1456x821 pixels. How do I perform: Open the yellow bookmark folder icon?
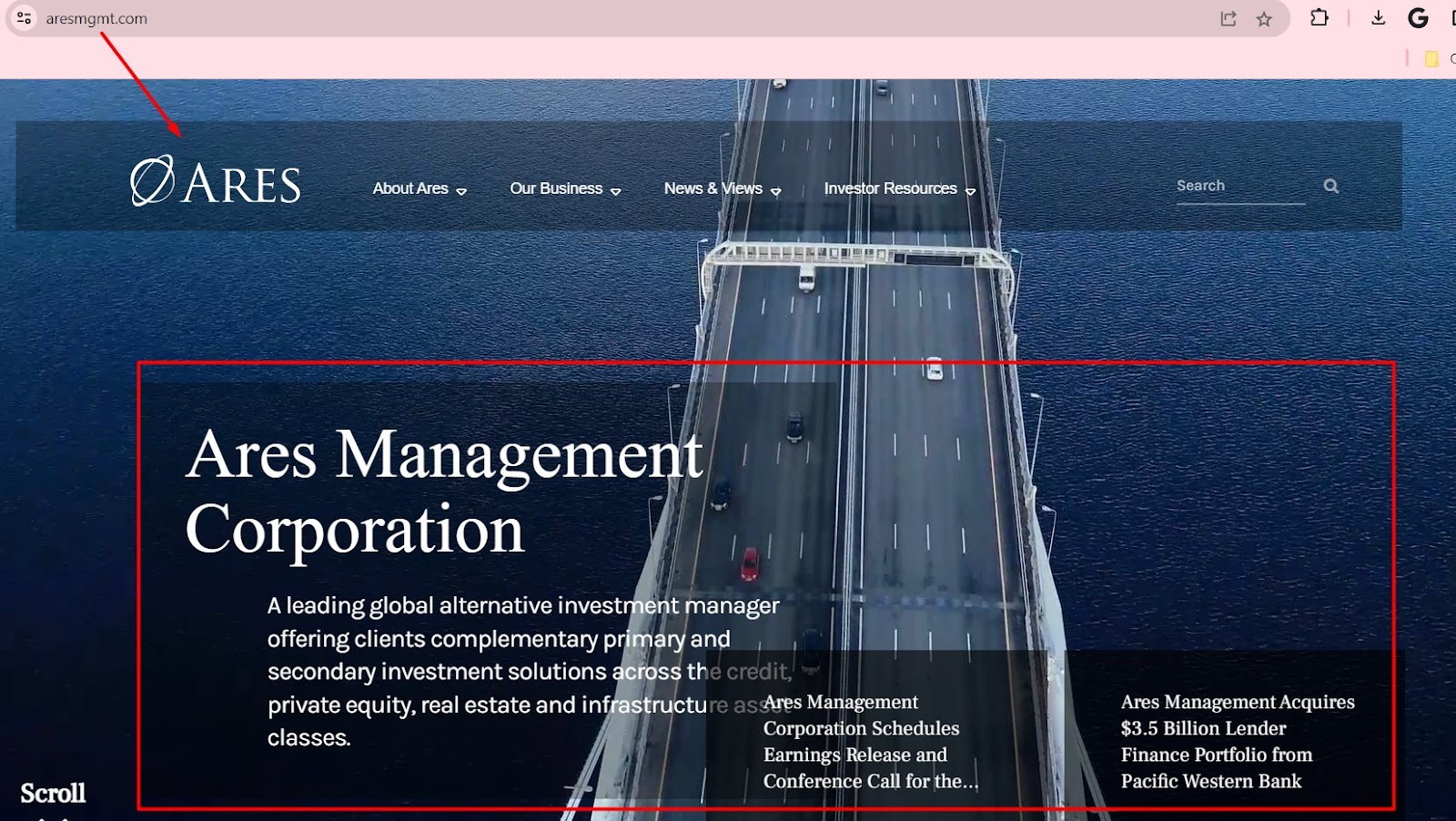click(1431, 59)
